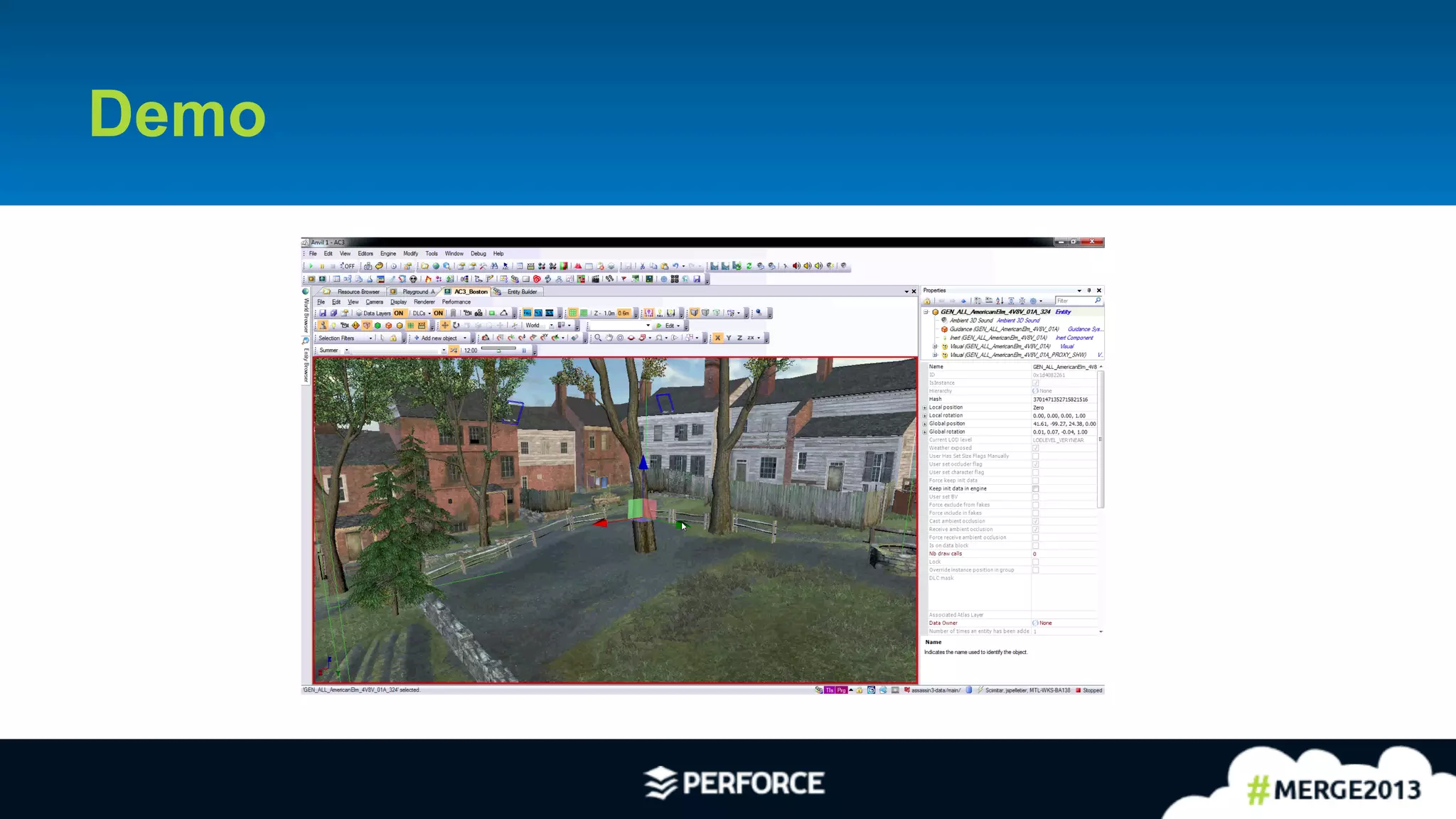Click the Undo arrow icon
The width and height of the screenshot is (1456, 819).
(x=675, y=266)
